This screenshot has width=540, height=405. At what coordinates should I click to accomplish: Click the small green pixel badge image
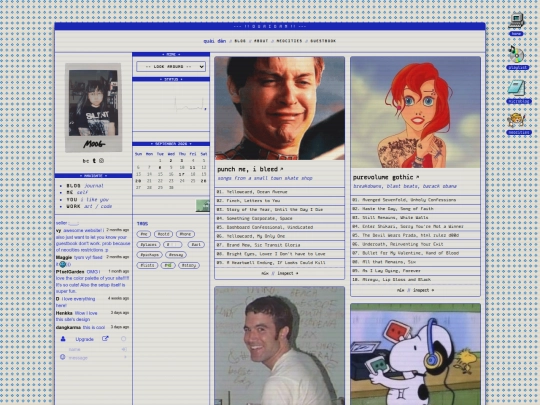click(203, 206)
